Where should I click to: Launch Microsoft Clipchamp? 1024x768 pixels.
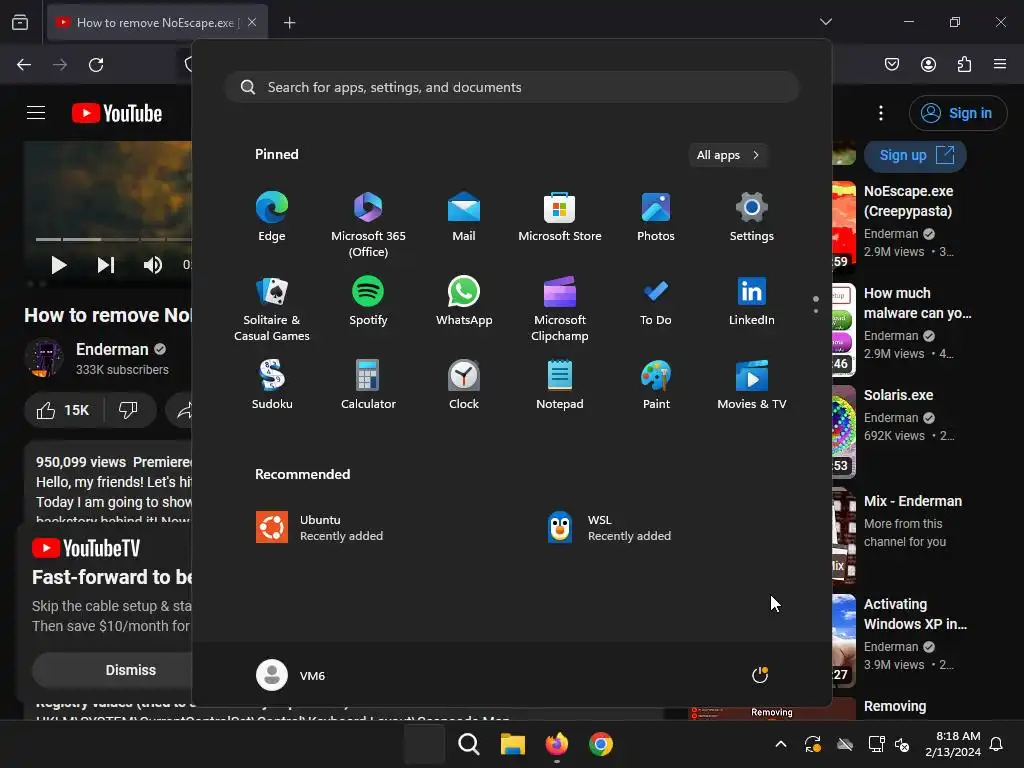pyautogui.click(x=560, y=308)
